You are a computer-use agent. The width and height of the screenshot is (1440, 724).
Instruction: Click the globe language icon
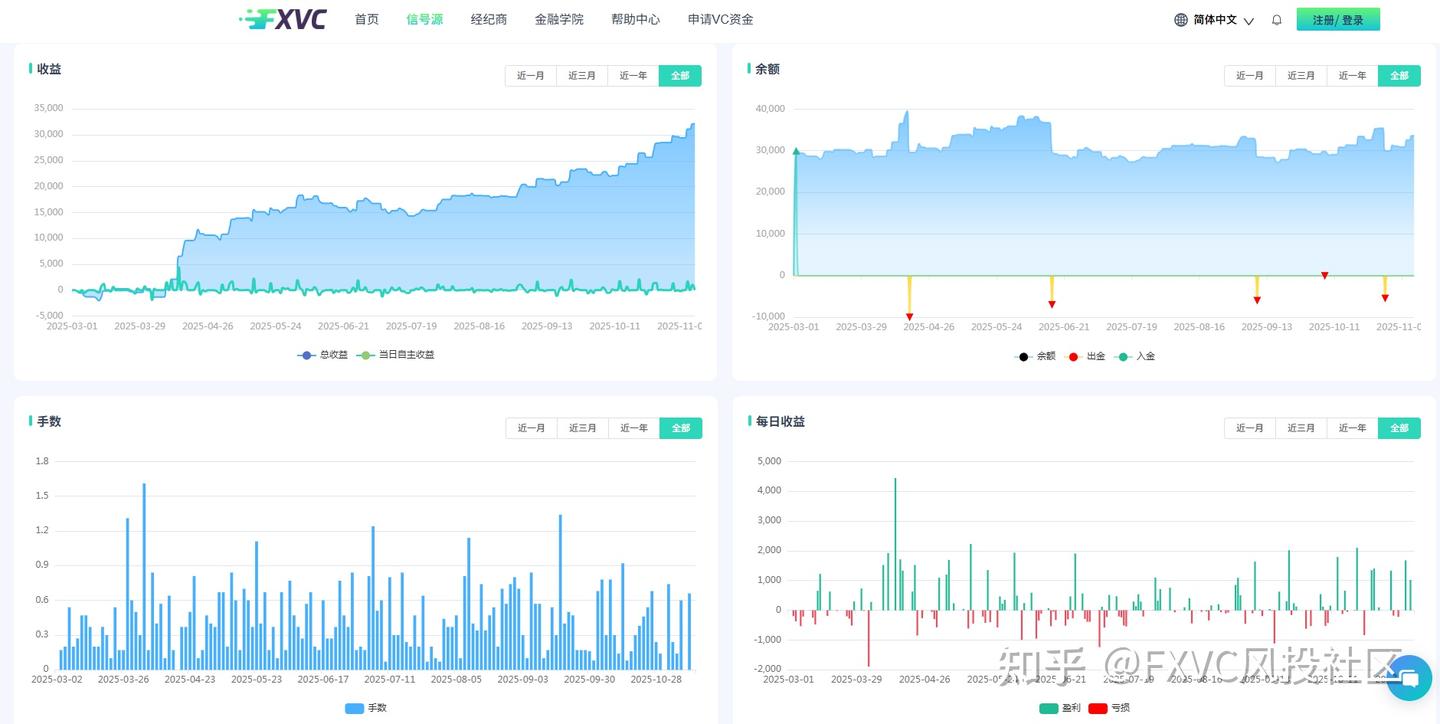pos(1182,19)
